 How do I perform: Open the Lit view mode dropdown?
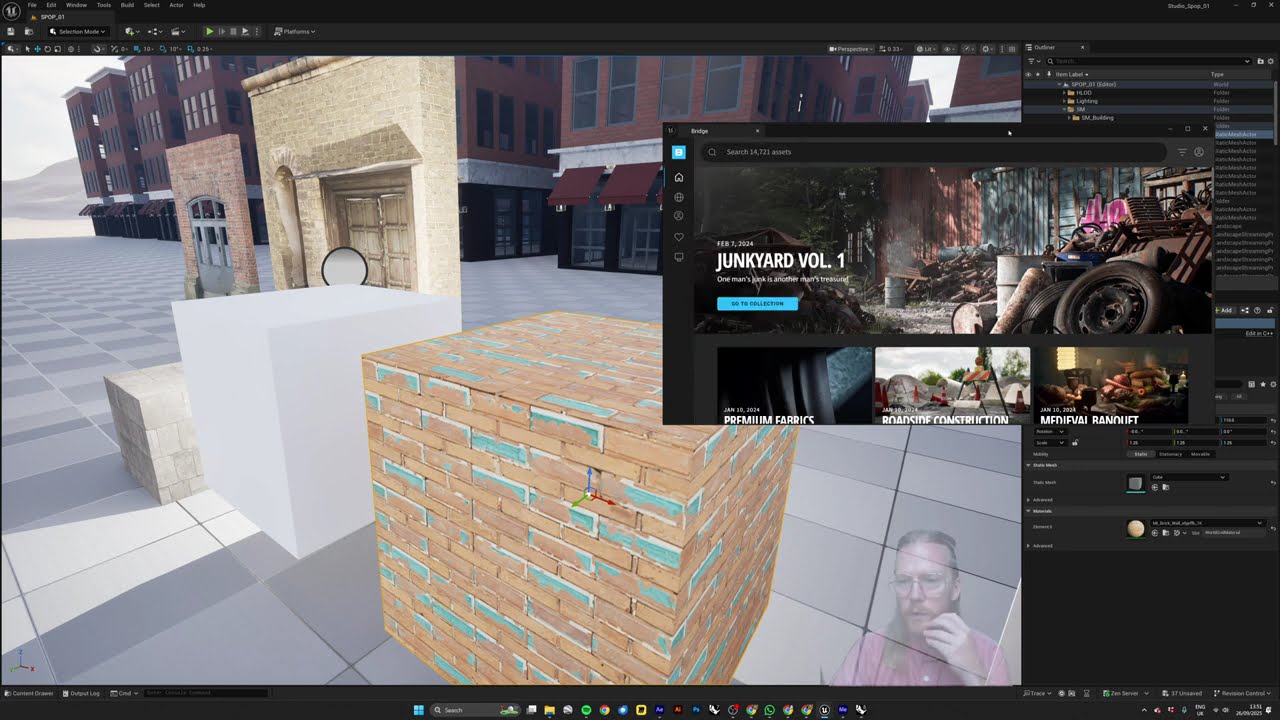(x=926, y=48)
